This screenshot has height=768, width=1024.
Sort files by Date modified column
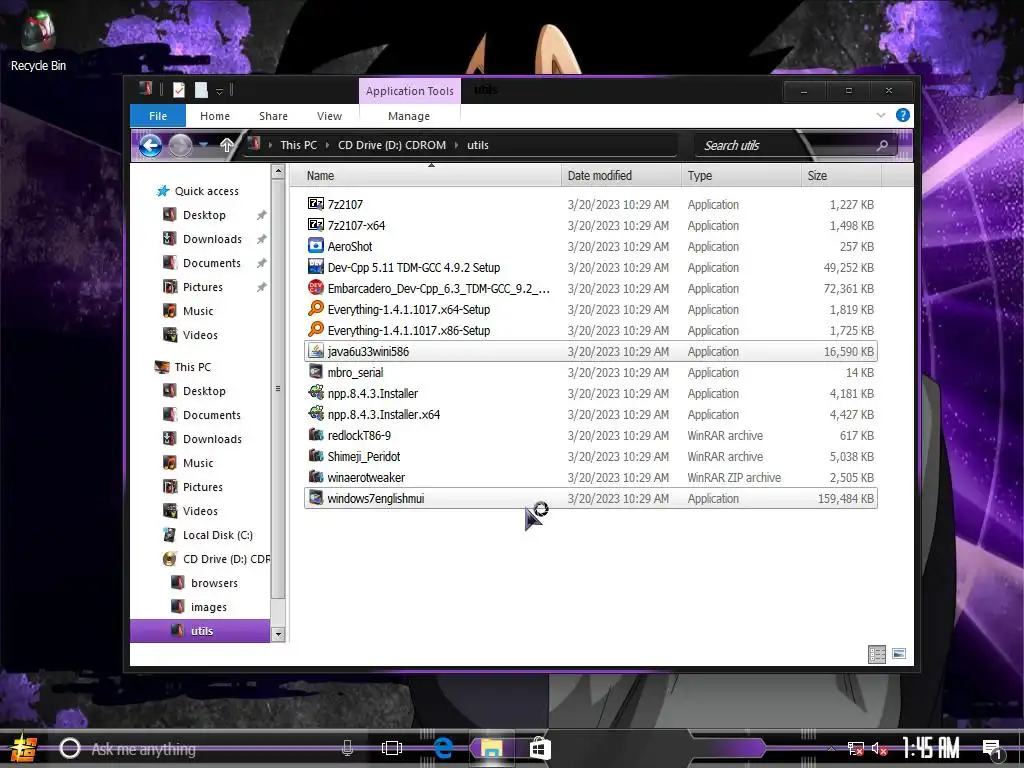620,175
